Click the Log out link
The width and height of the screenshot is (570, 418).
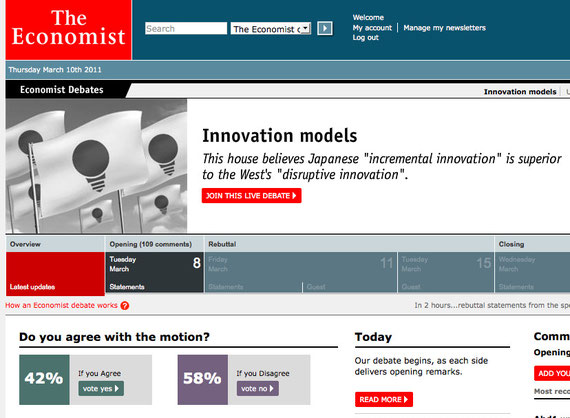(x=365, y=37)
